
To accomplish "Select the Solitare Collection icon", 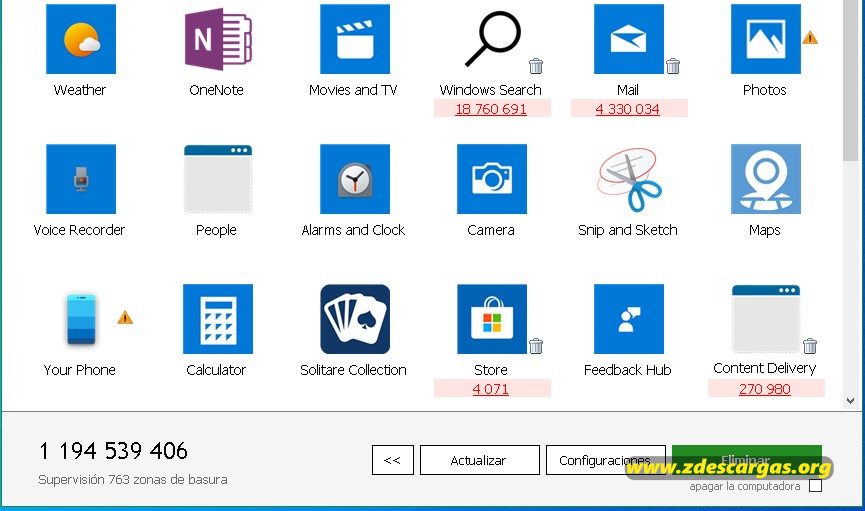I will [x=355, y=319].
